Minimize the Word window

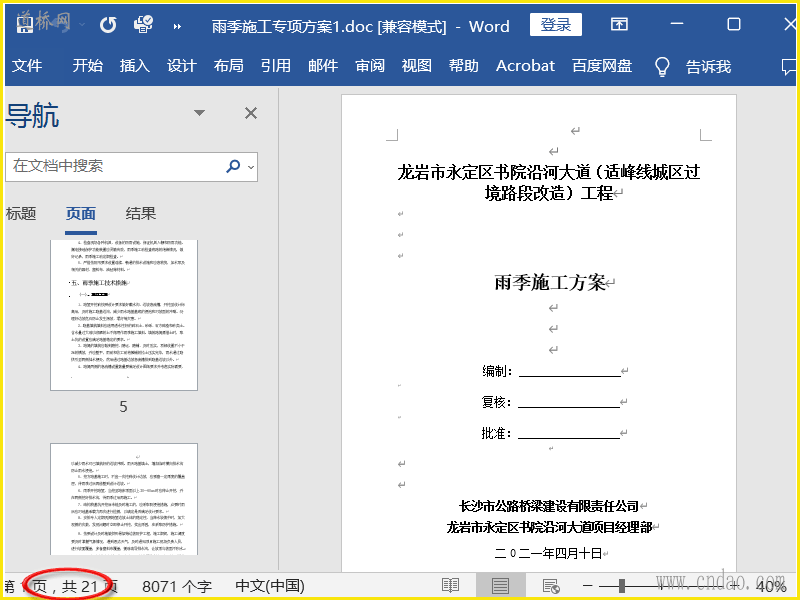677,24
